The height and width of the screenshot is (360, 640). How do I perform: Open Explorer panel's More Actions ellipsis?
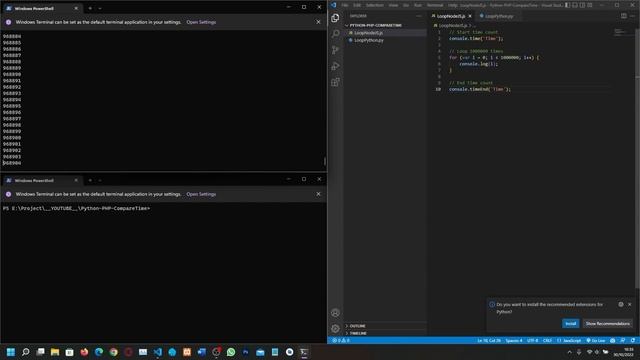coord(419,16)
